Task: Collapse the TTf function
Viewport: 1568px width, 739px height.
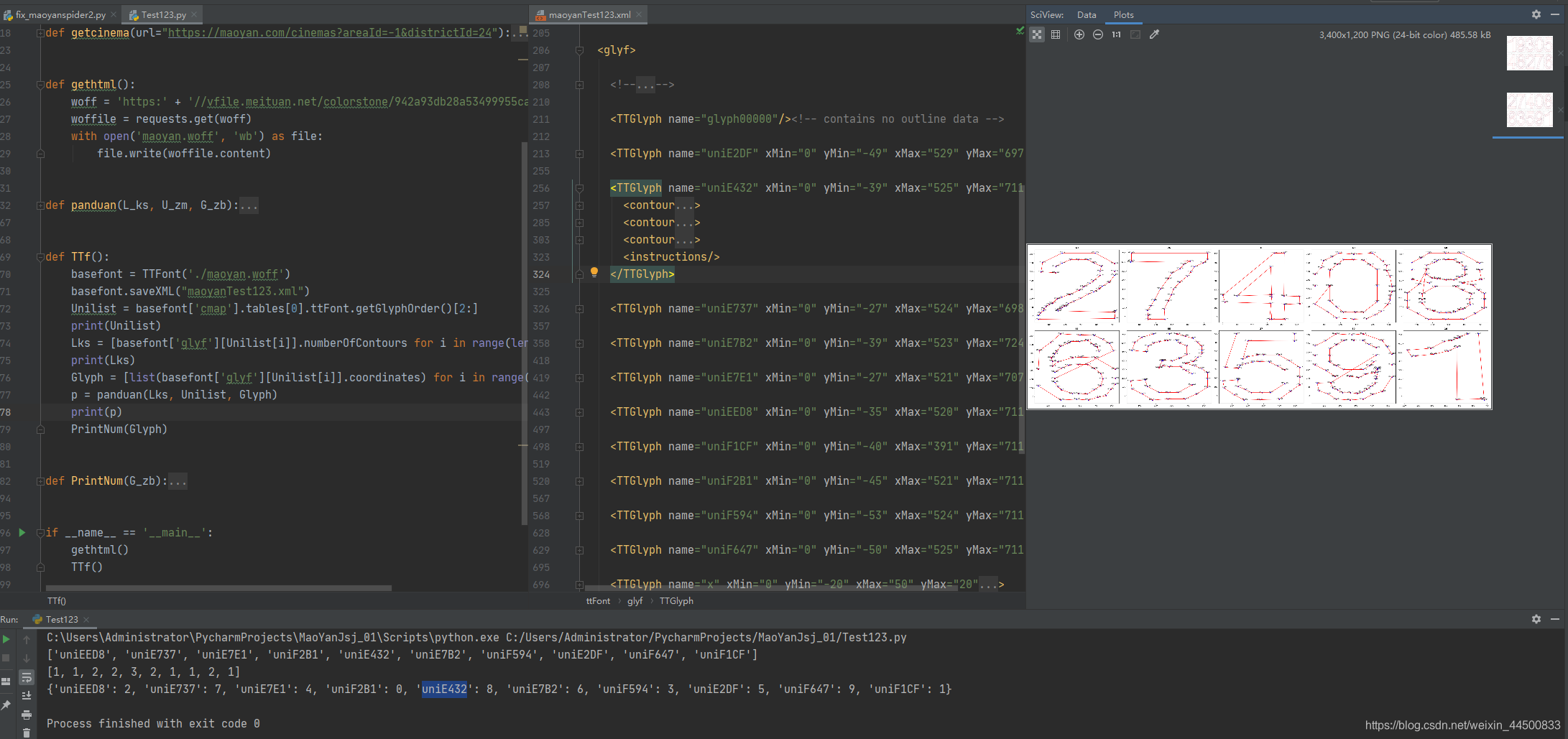Action: pos(40,257)
